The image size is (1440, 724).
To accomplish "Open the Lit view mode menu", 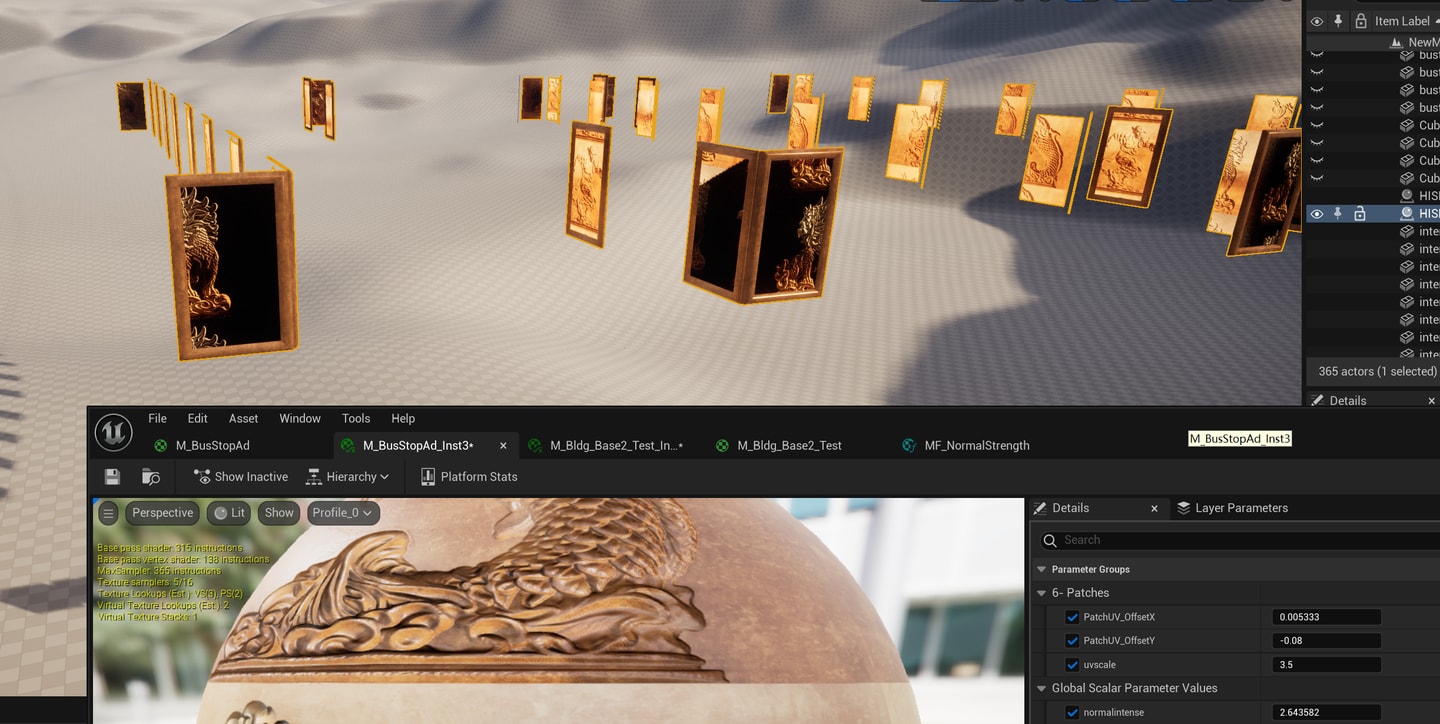I will [229, 513].
